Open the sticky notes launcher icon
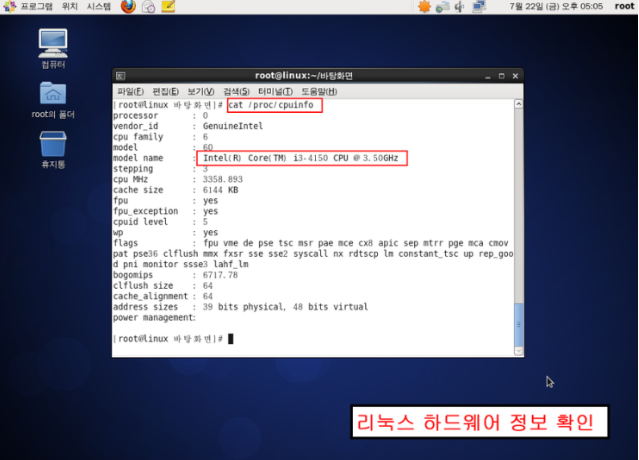 (168, 7)
